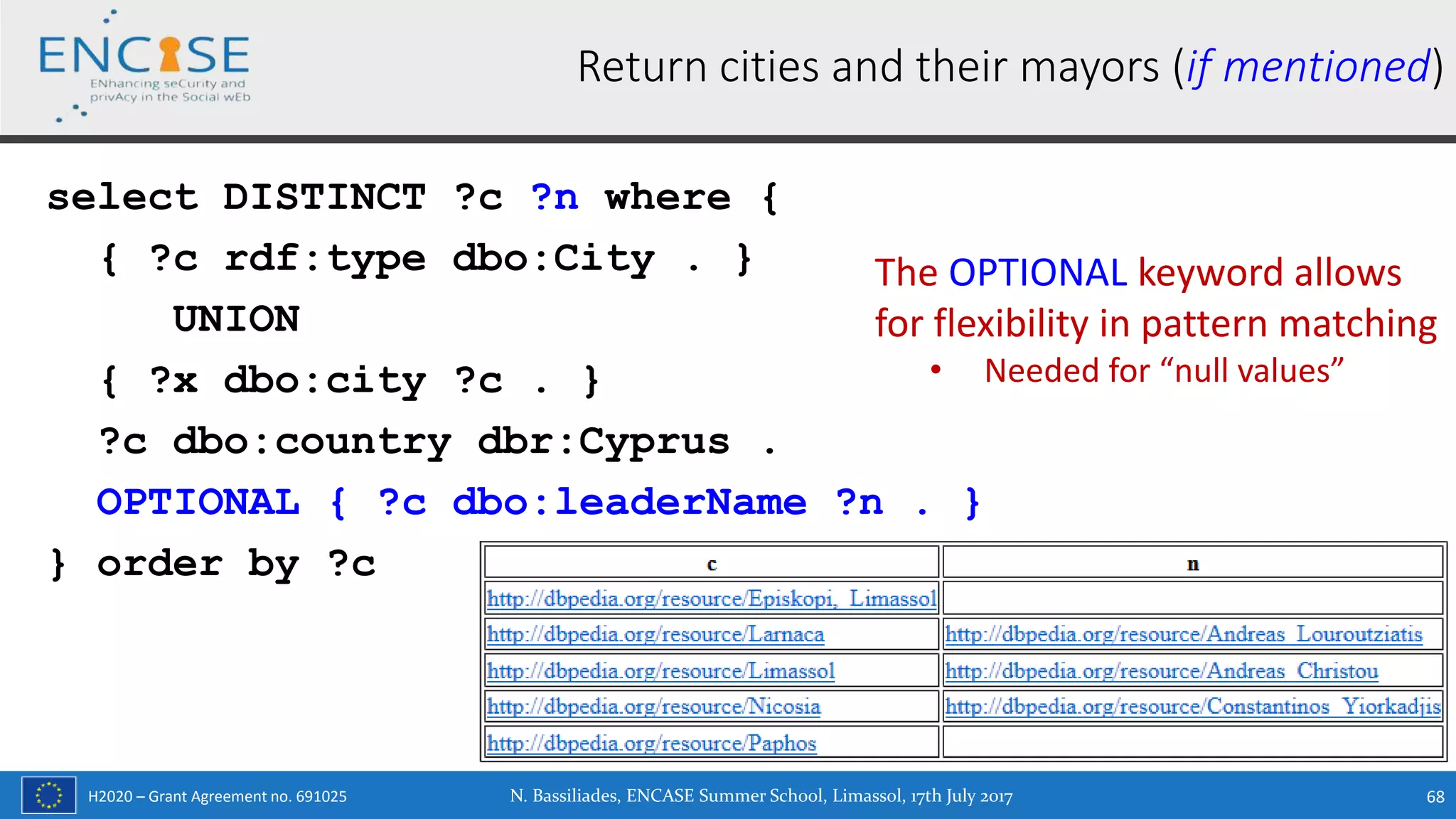The width and height of the screenshot is (1456, 819).
Task: Open the Paphos resource link
Action: click(x=651, y=744)
